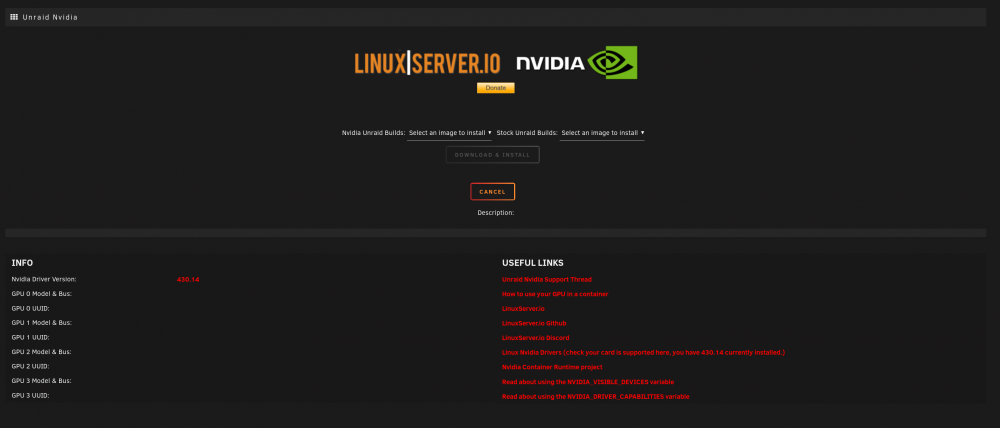This screenshot has width=1000, height=428.
Task: Click the Nvidia Unraid Builds label
Action: click(x=373, y=133)
